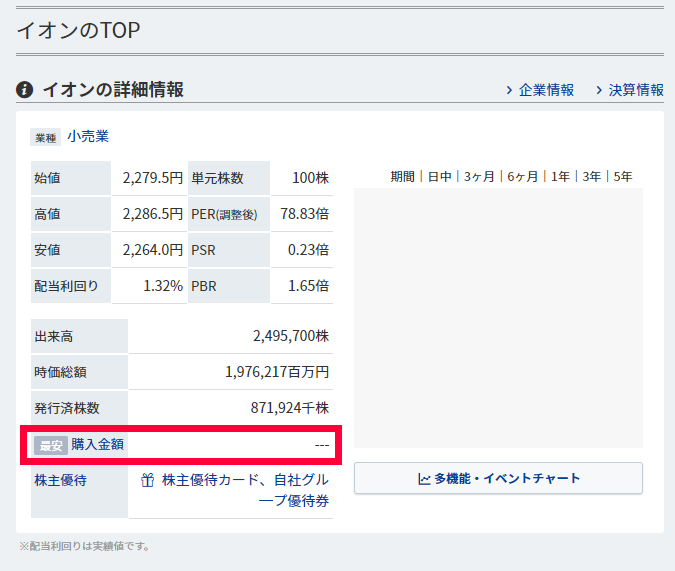
Task: Show the 1年 chart period
Action: 560,177
